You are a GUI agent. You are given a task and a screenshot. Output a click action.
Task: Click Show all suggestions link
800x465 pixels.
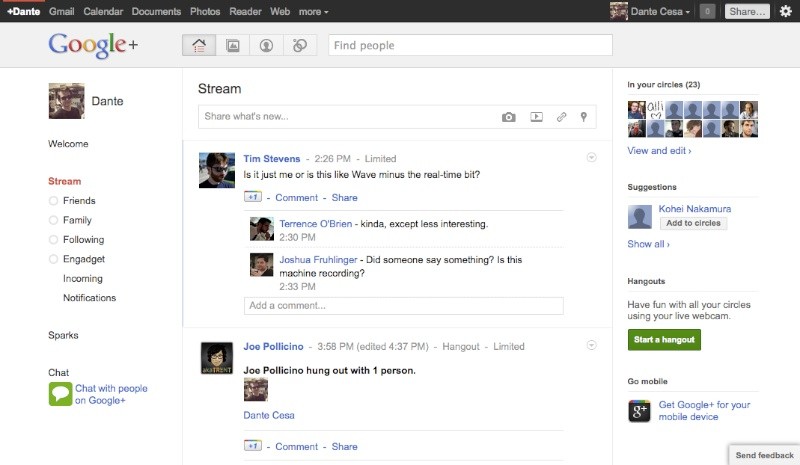click(x=648, y=244)
